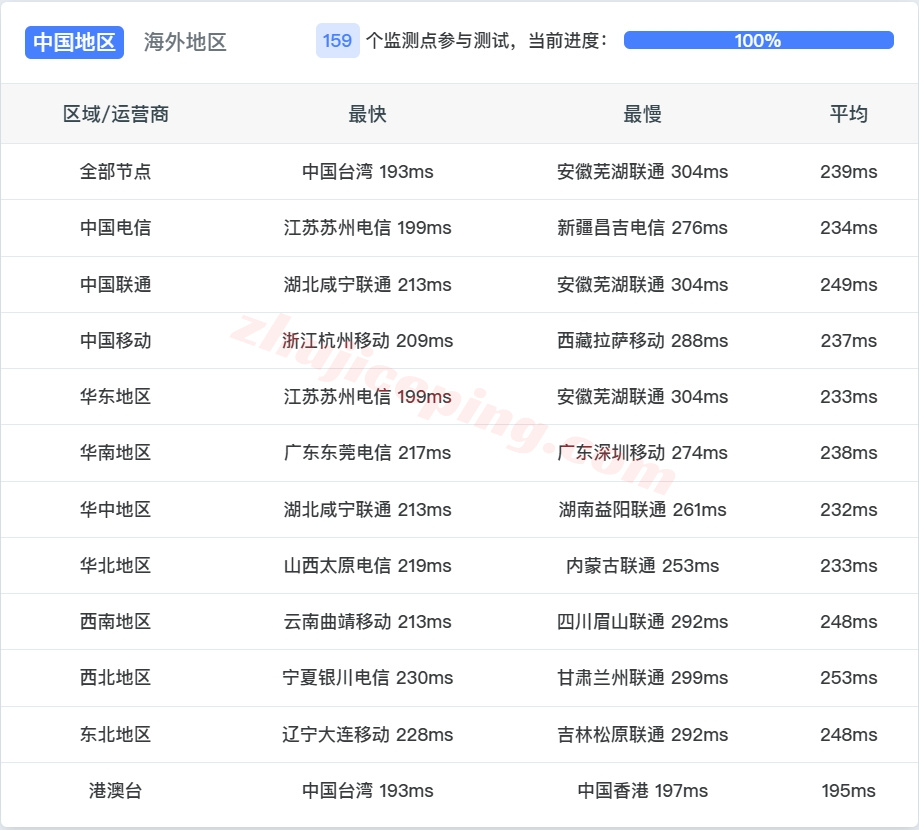The height and width of the screenshot is (830, 919).
Task: Click the 中国联通 row label
Action: (x=112, y=284)
